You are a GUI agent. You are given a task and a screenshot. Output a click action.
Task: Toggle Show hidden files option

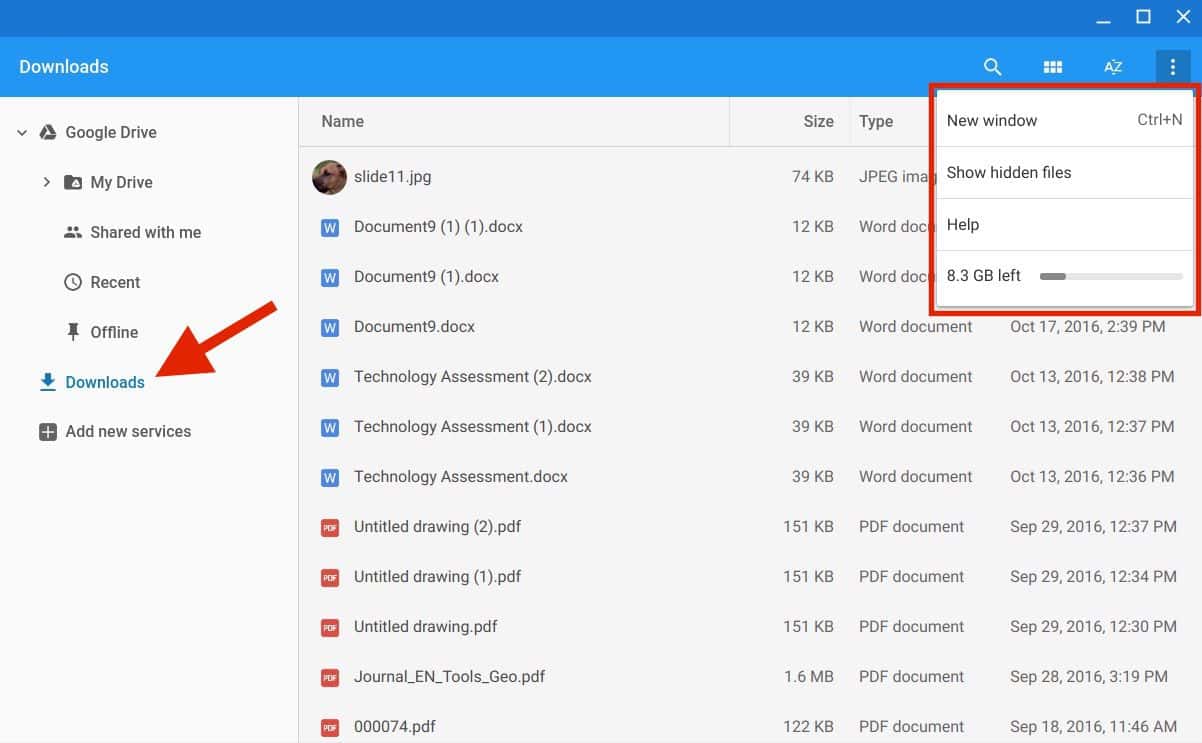point(1008,172)
